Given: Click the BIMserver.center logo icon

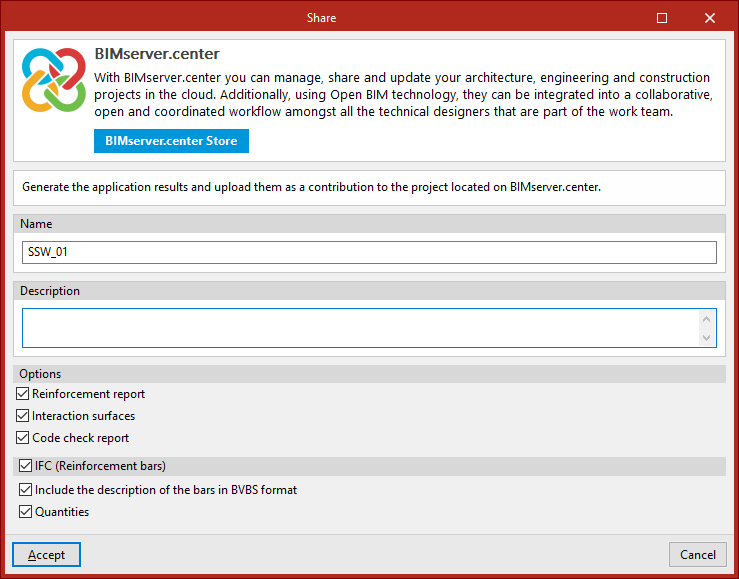Looking at the screenshot, I should 54,80.
